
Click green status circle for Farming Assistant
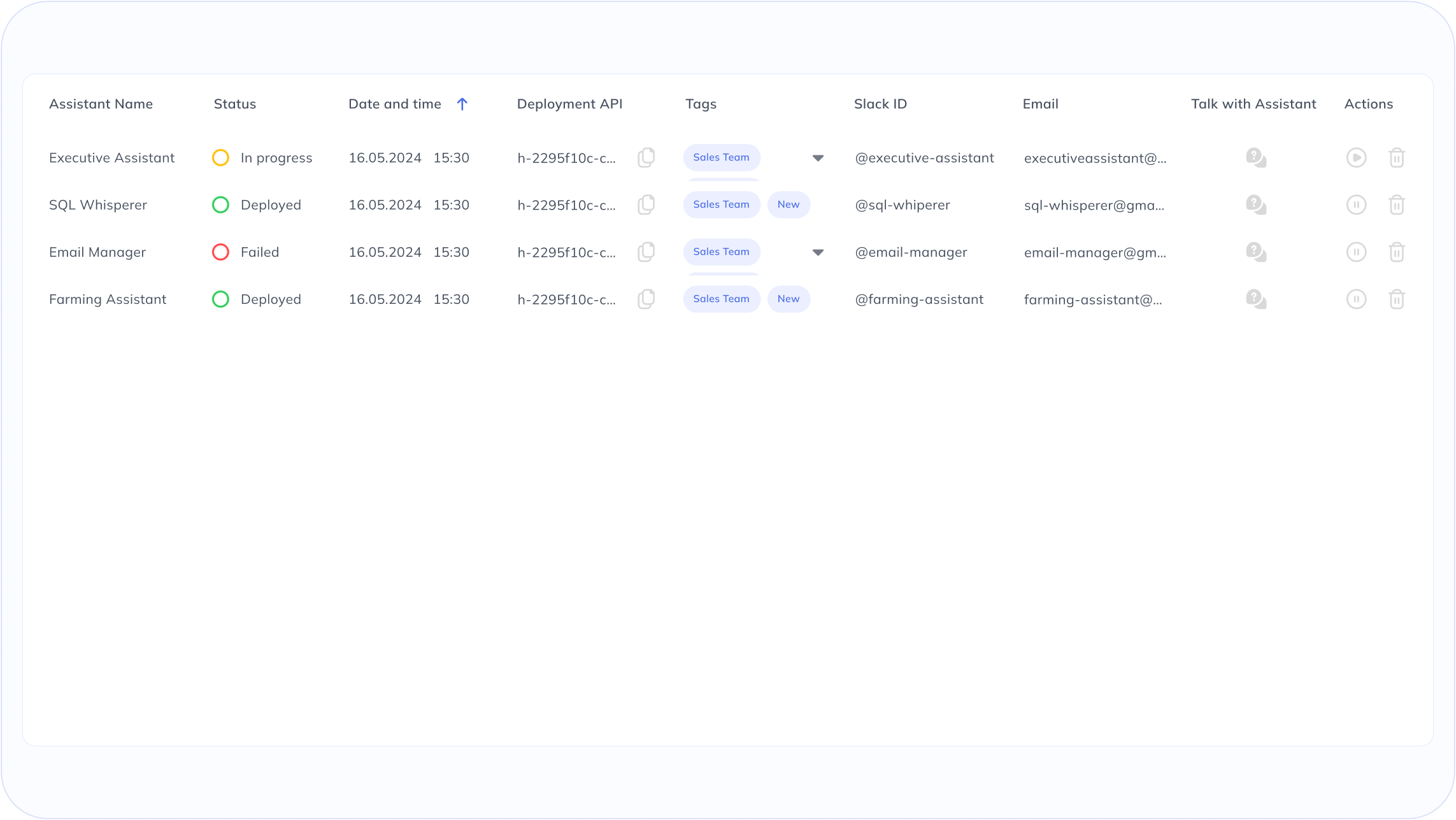(220, 299)
